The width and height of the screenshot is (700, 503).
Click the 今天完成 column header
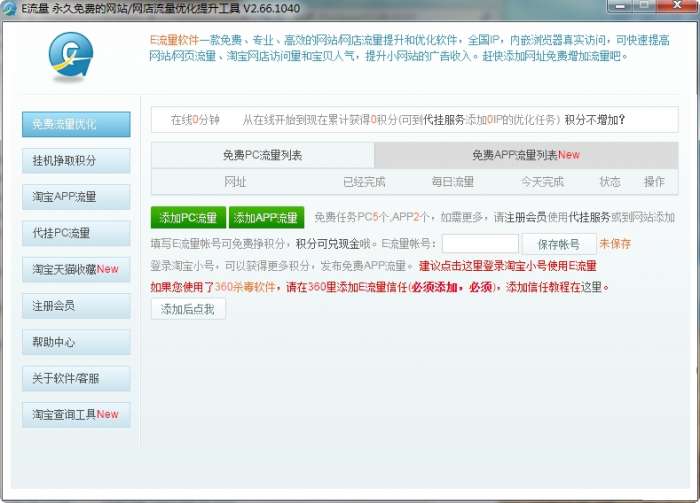point(542,182)
